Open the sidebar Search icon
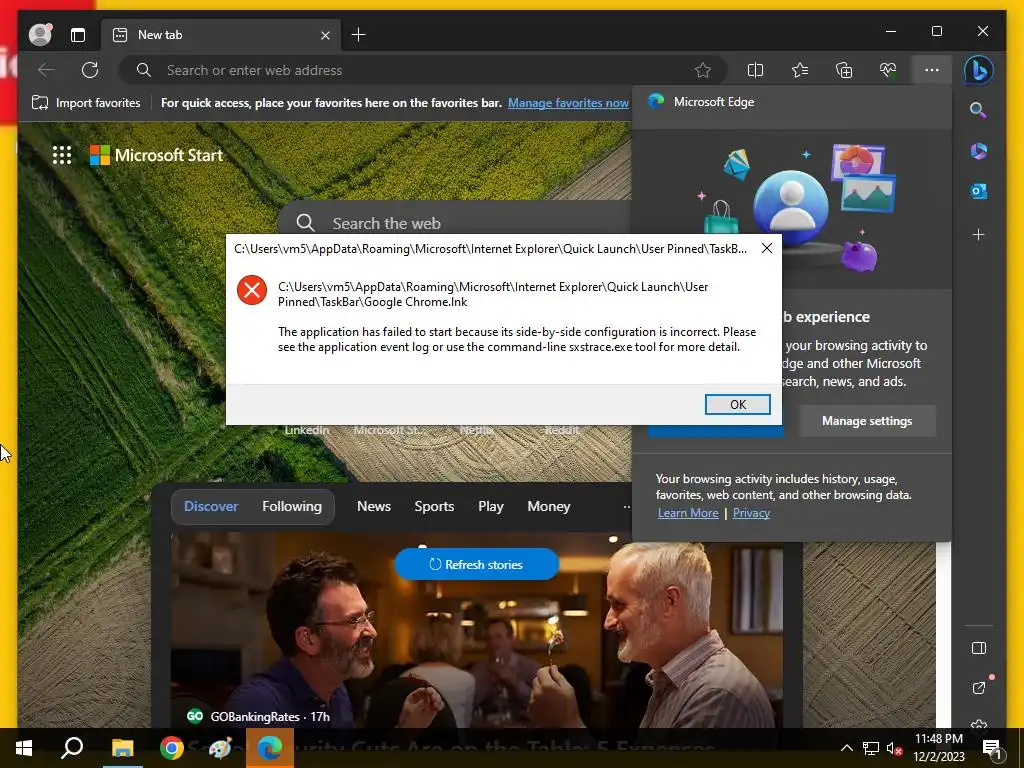The image size is (1024, 768). click(x=978, y=110)
